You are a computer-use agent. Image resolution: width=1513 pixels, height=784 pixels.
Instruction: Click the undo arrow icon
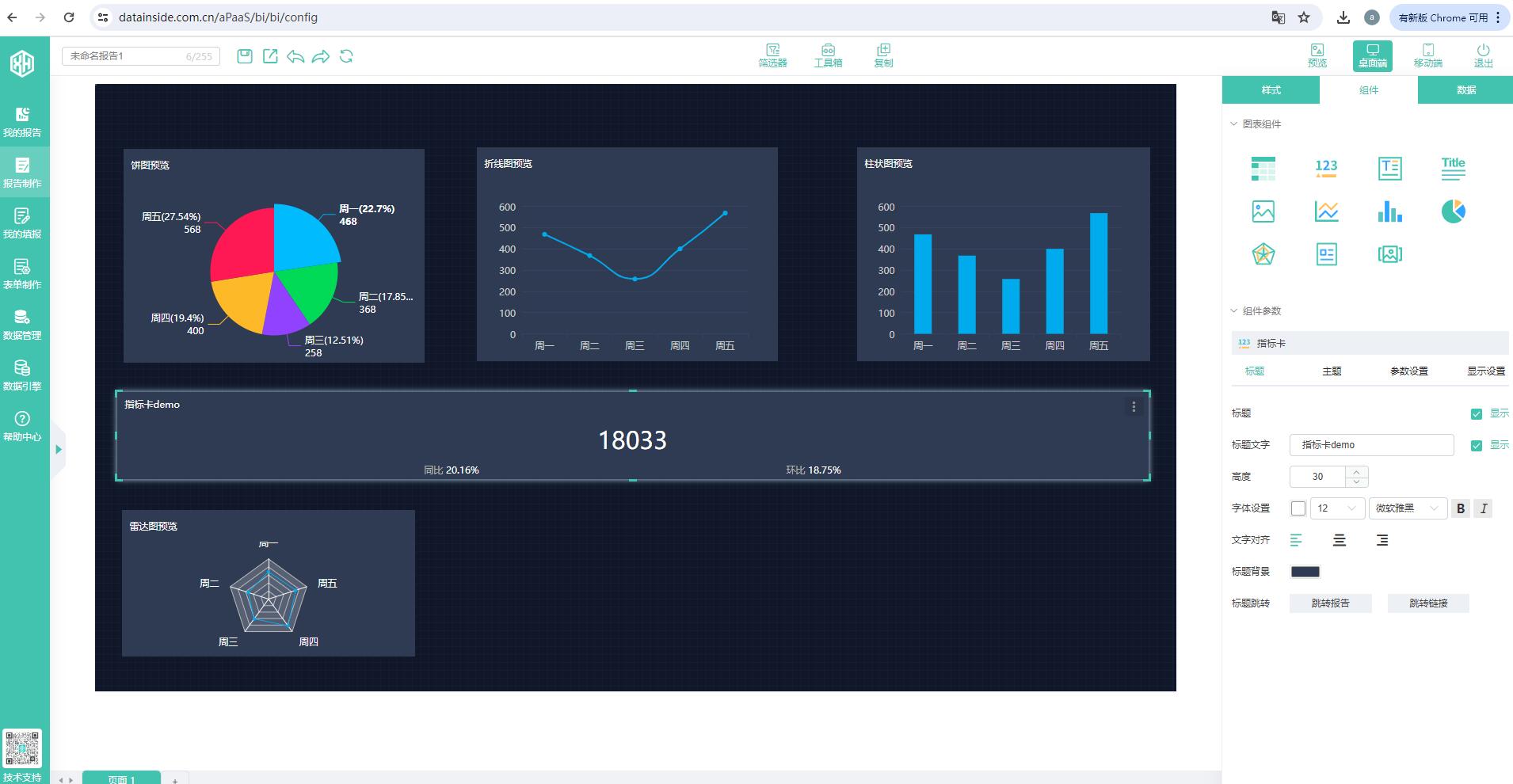tap(295, 56)
